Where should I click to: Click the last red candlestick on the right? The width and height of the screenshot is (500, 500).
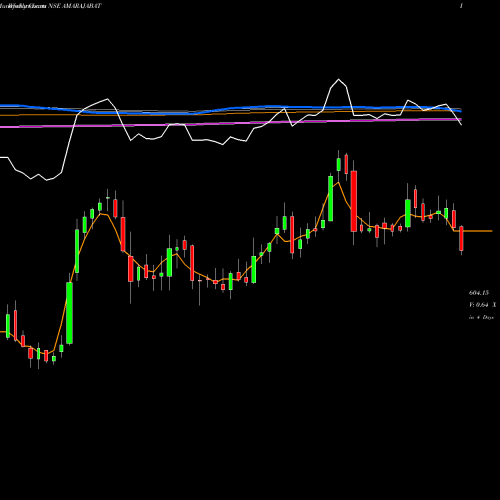pos(461,238)
